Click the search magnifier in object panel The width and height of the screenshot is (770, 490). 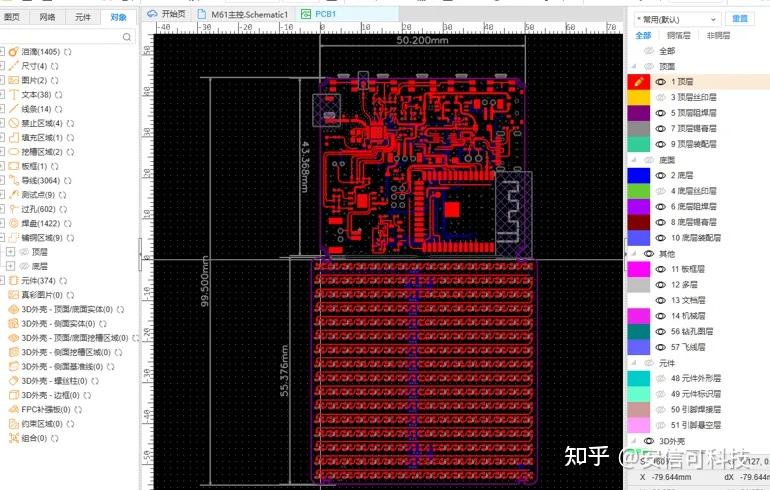127,37
